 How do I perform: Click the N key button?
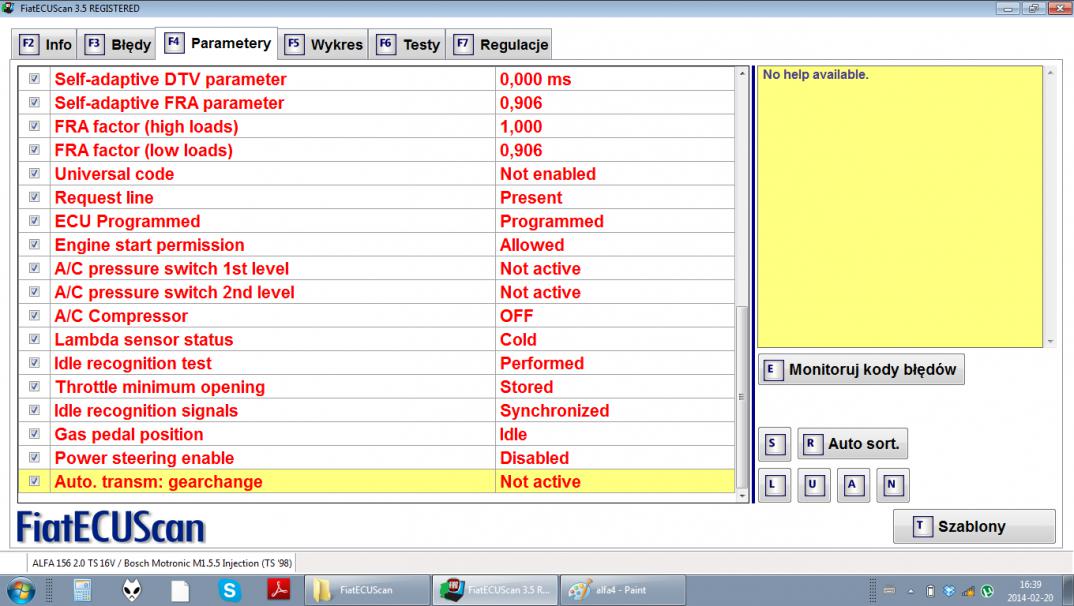click(x=892, y=485)
